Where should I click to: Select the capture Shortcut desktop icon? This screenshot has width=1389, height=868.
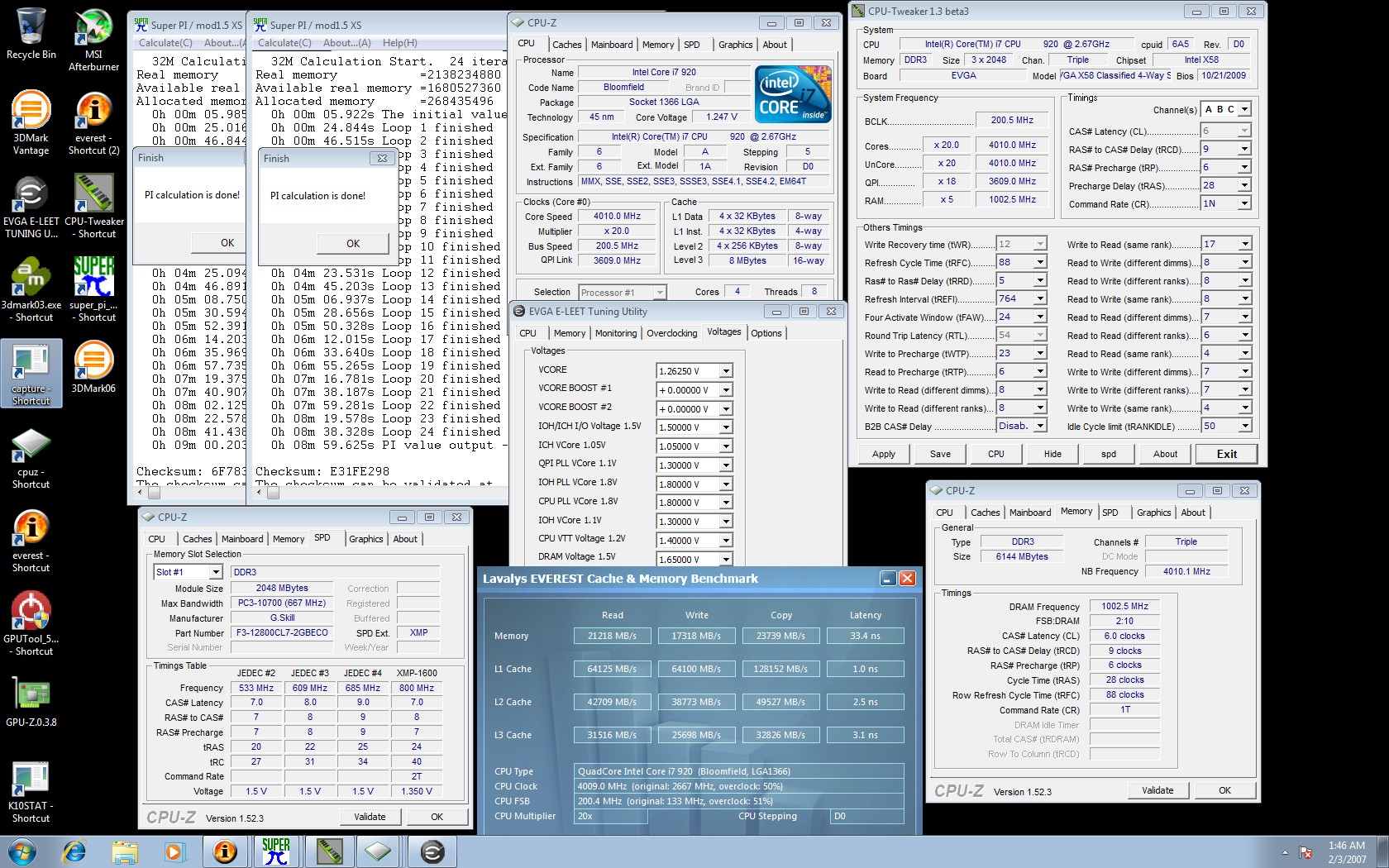[31, 373]
